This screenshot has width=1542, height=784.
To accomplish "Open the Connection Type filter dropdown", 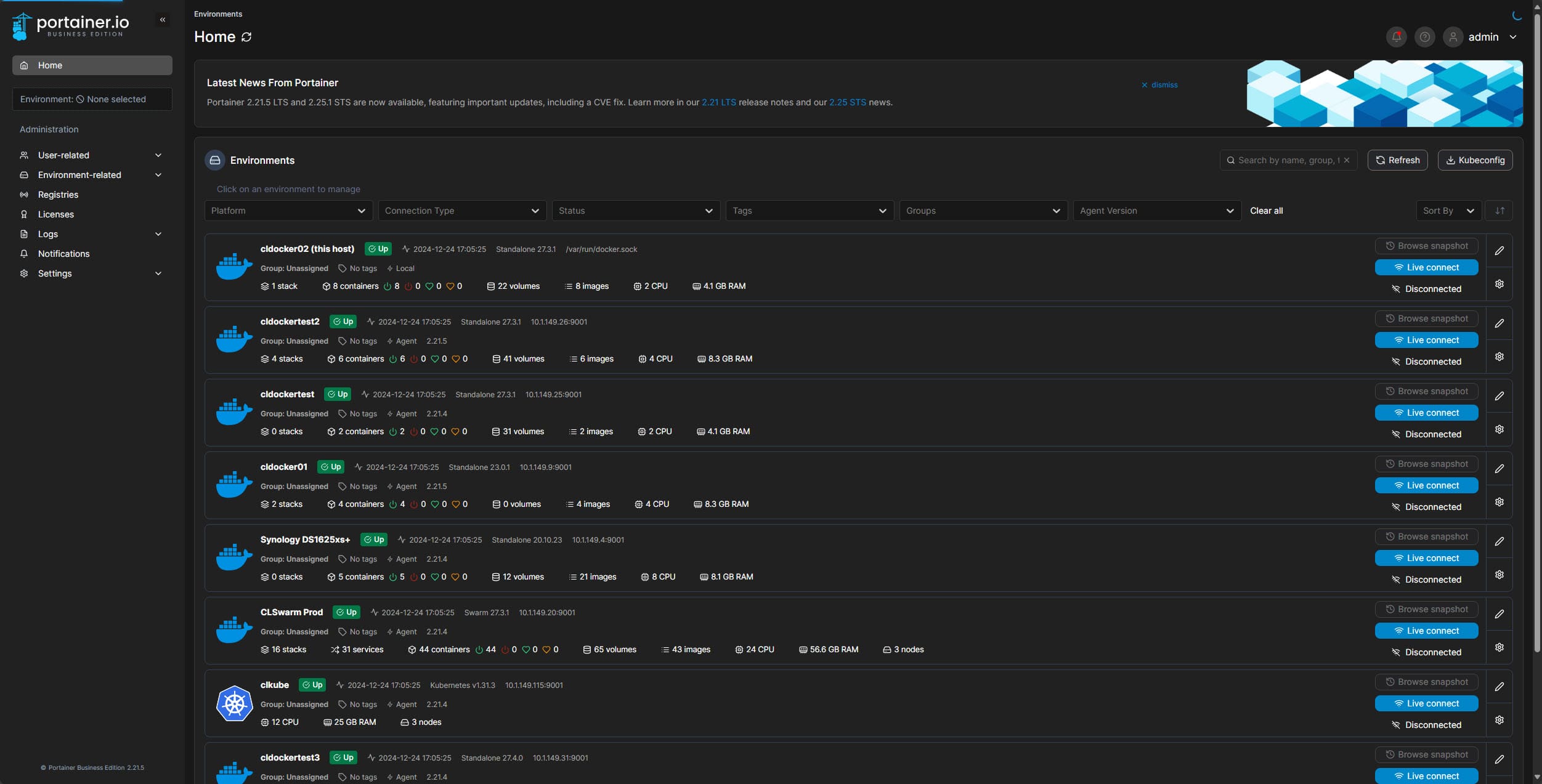I will (462, 211).
